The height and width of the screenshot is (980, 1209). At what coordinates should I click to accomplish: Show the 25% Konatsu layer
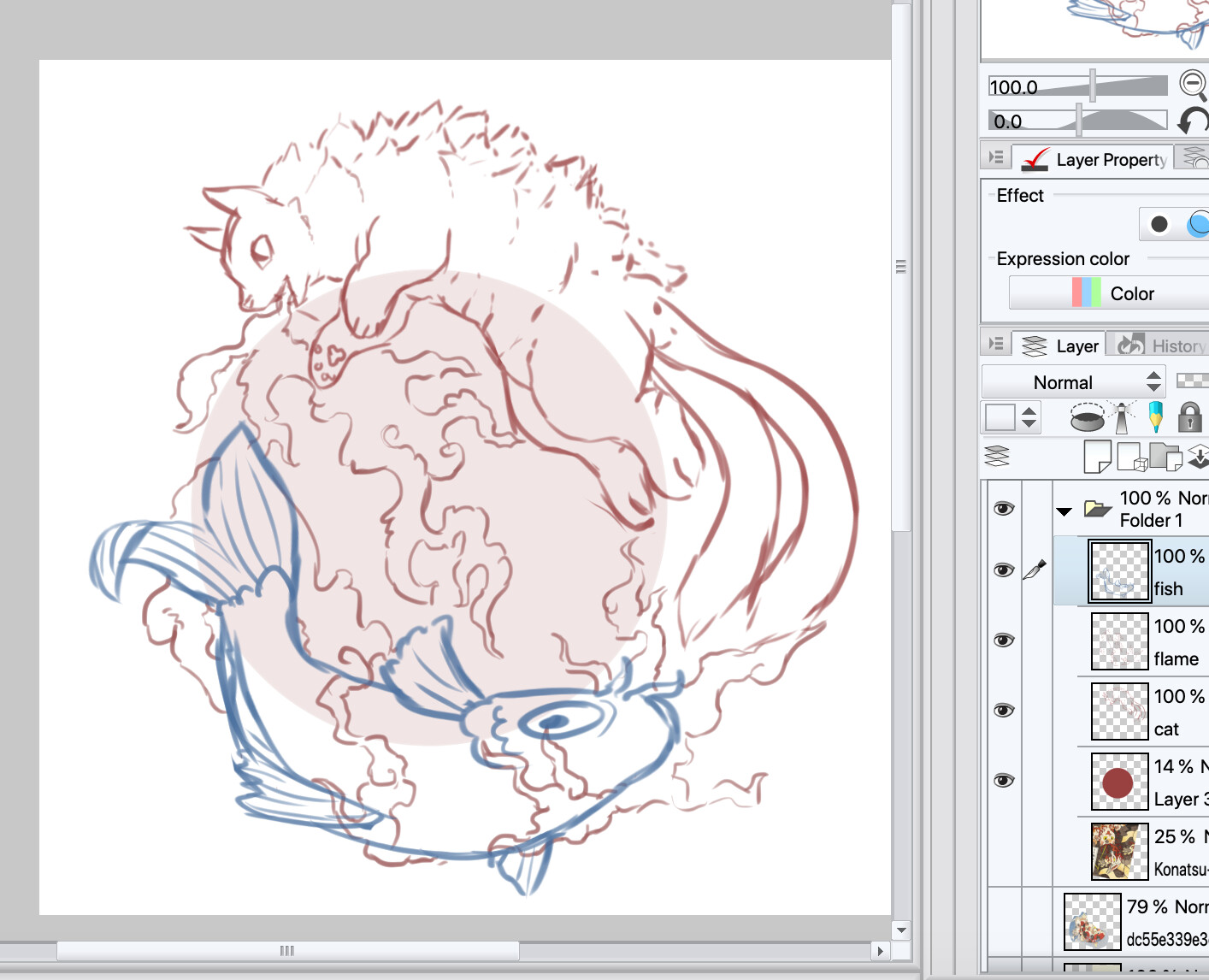(1004, 851)
